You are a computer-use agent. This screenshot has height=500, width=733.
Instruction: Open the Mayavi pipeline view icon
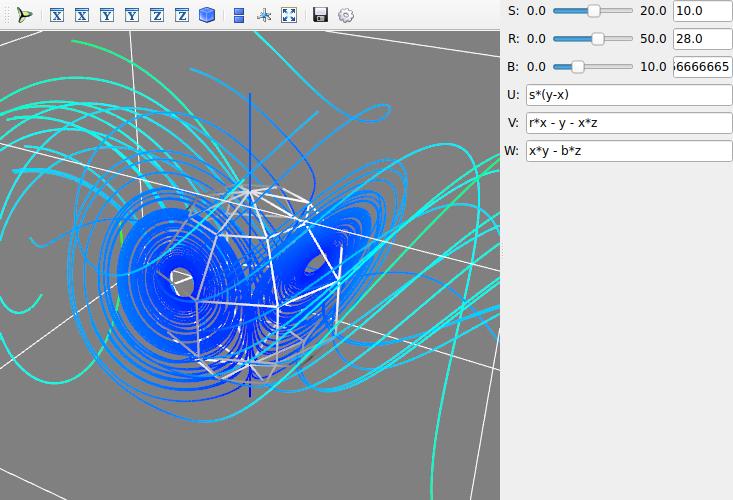[23, 15]
